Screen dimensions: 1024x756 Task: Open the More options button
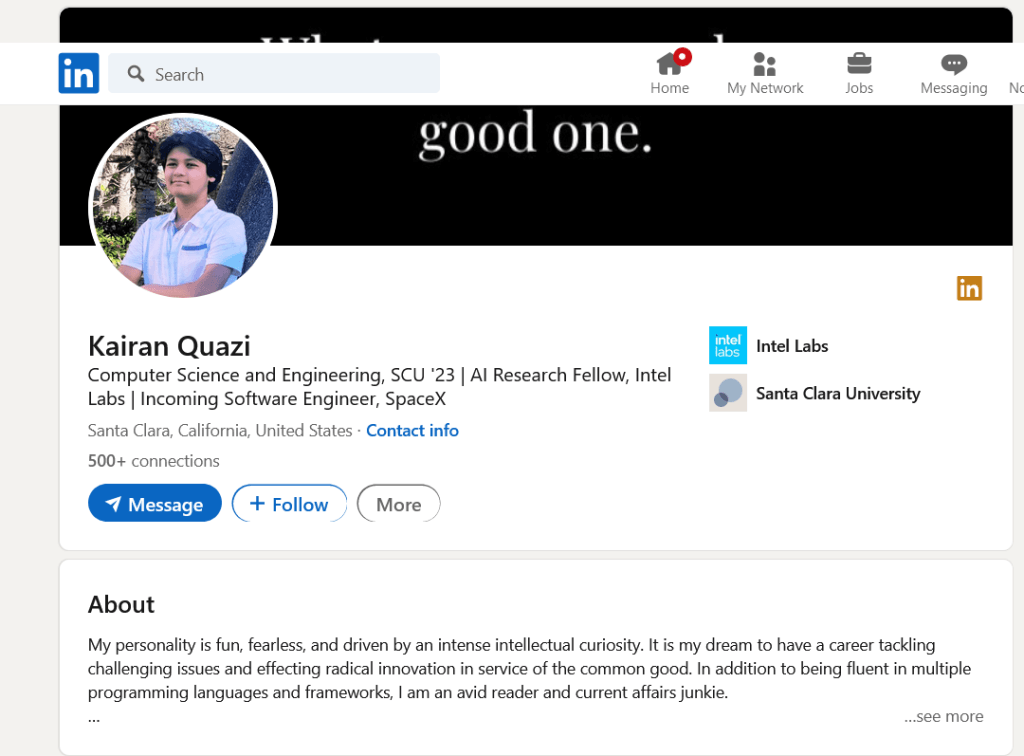point(398,503)
